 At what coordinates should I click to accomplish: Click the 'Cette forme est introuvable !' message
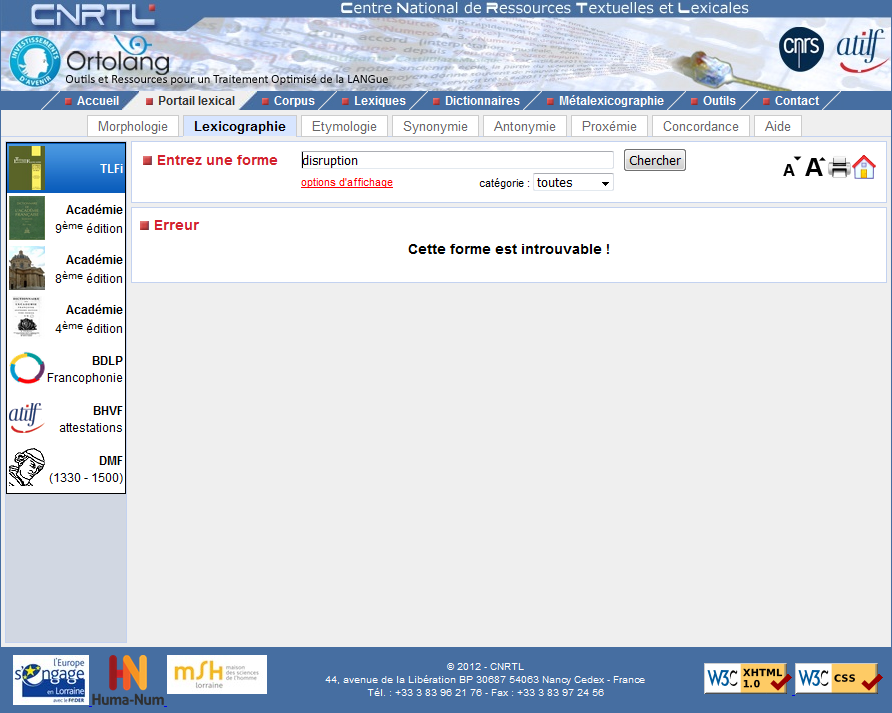(x=509, y=249)
